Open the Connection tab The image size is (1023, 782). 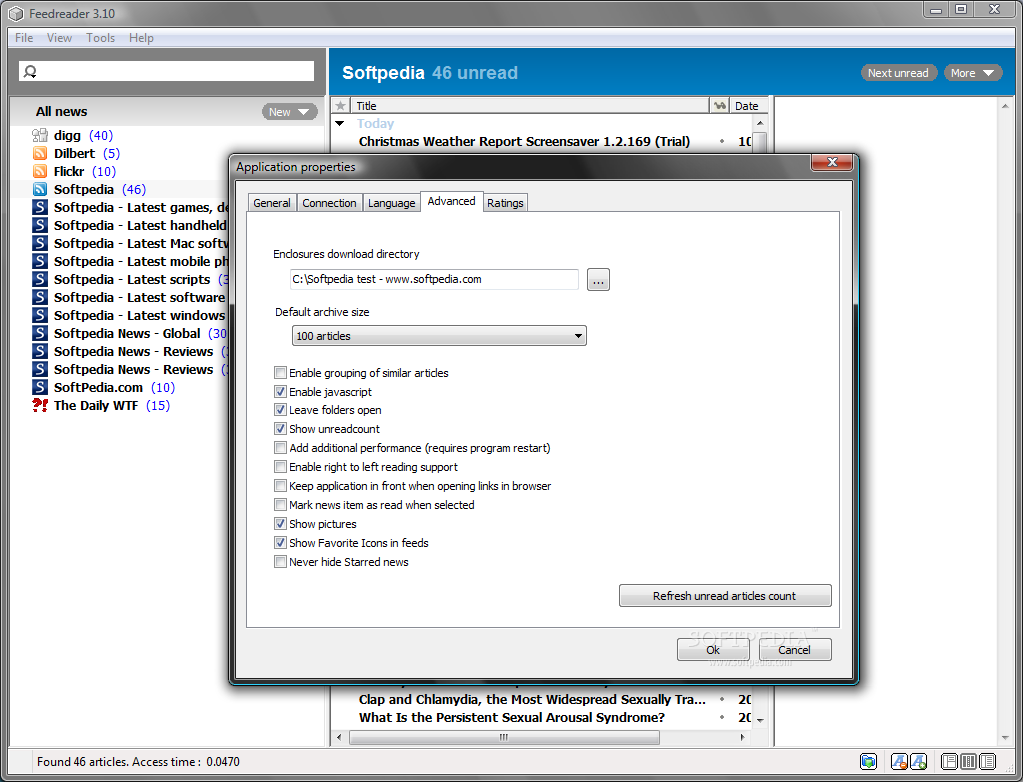[329, 203]
